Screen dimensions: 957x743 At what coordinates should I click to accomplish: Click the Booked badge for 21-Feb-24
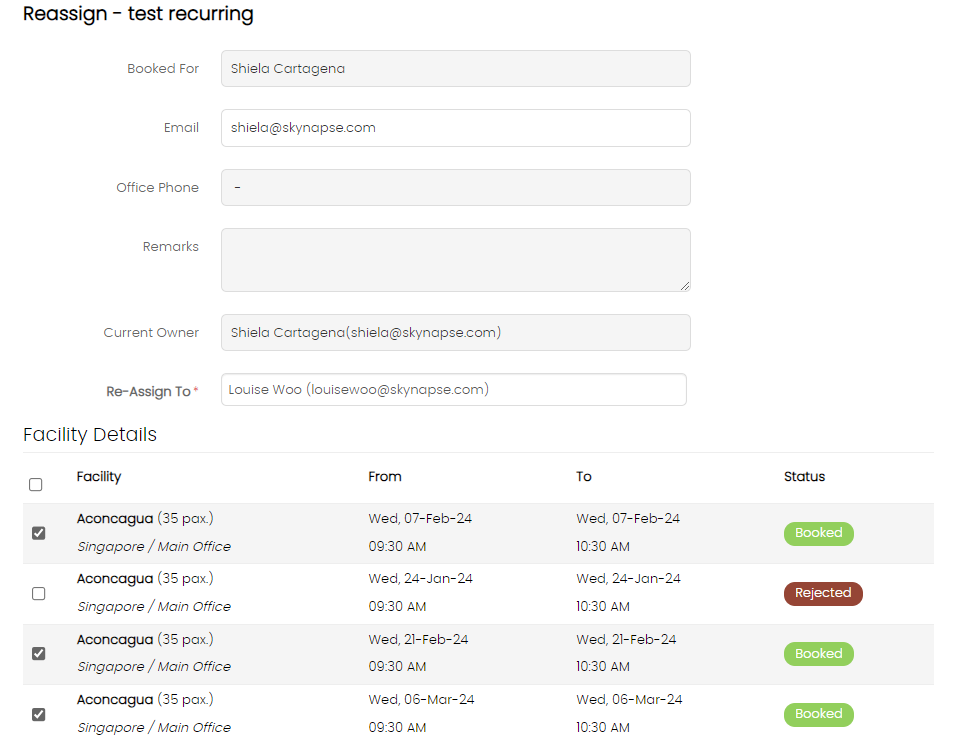click(818, 654)
